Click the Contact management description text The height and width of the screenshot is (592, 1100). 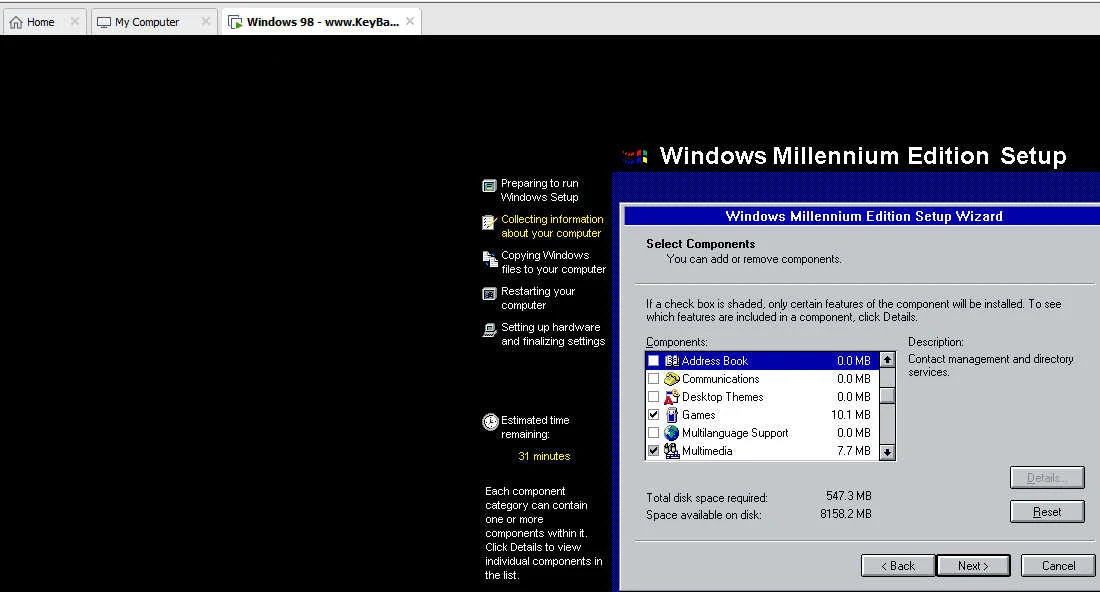(991, 365)
